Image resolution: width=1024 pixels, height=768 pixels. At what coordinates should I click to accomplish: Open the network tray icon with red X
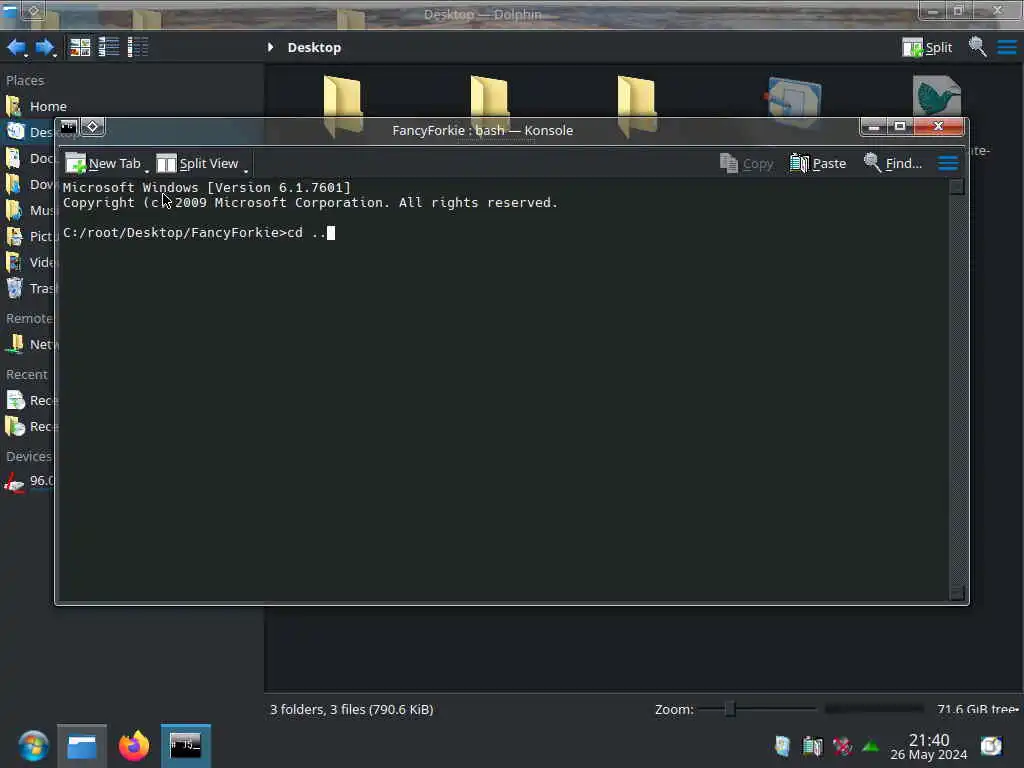pyautogui.click(x=842, y=746)
